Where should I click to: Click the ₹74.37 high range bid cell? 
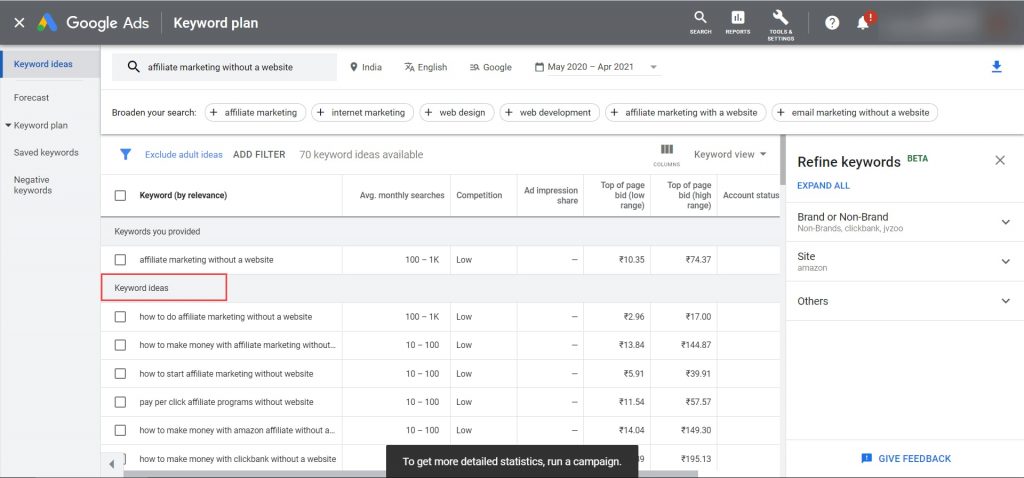[698, 260]
